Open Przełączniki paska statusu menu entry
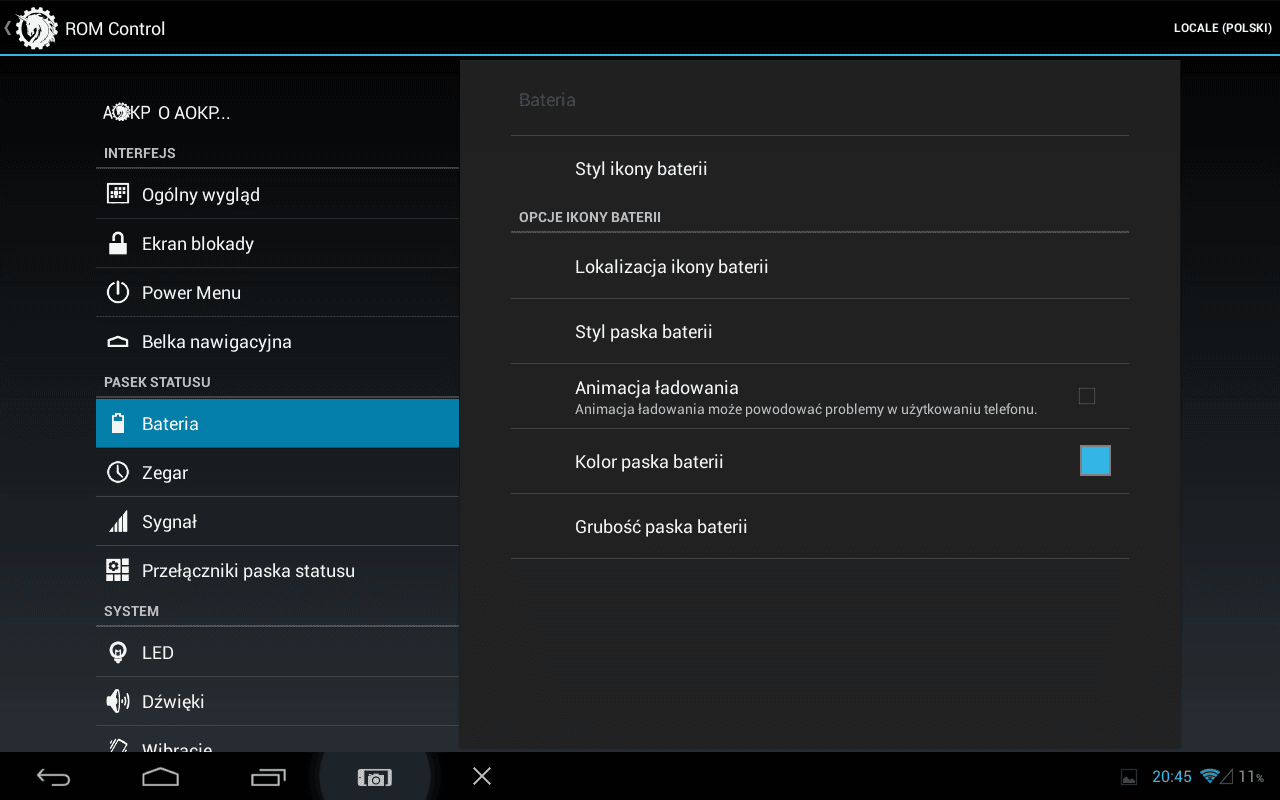The height and width of the screenshot is (800, 1280). click(248, 571)
